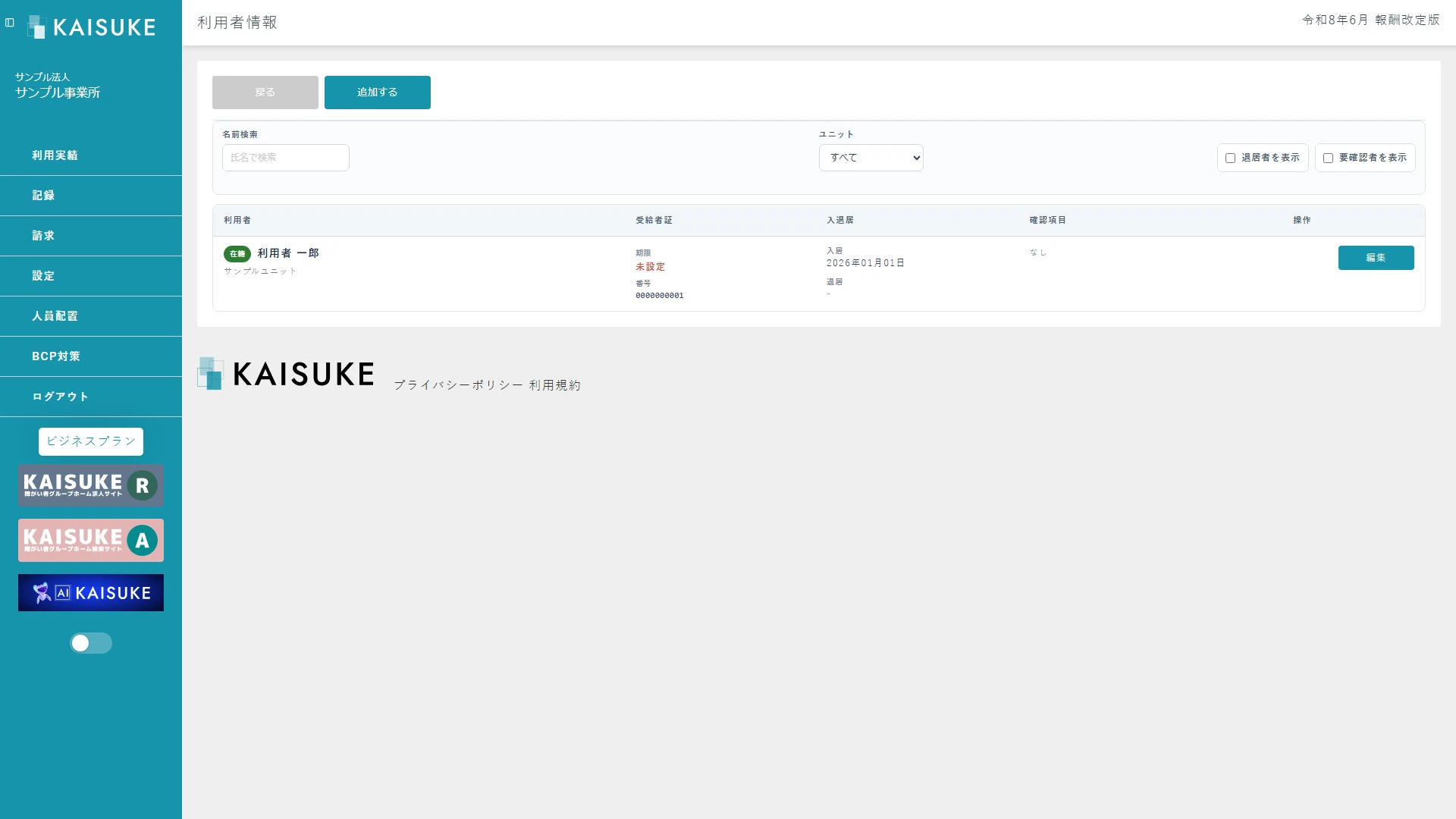1456x819 pixels.
Task: Focus the 氏名で検索 name field
Action: (286, 158)
